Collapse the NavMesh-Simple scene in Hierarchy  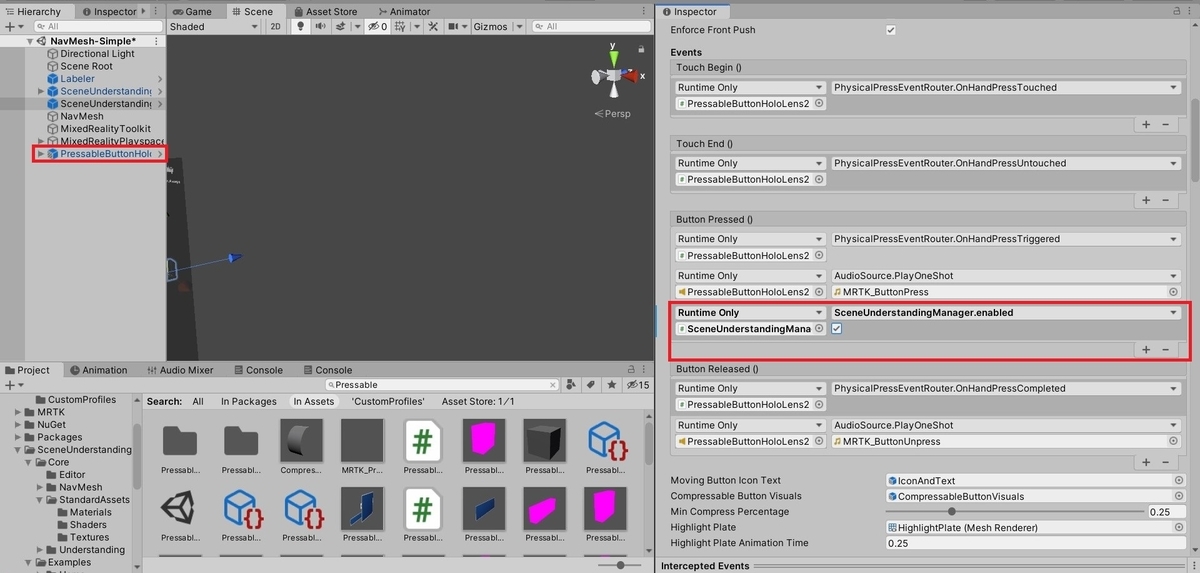[x=29, y=41]
